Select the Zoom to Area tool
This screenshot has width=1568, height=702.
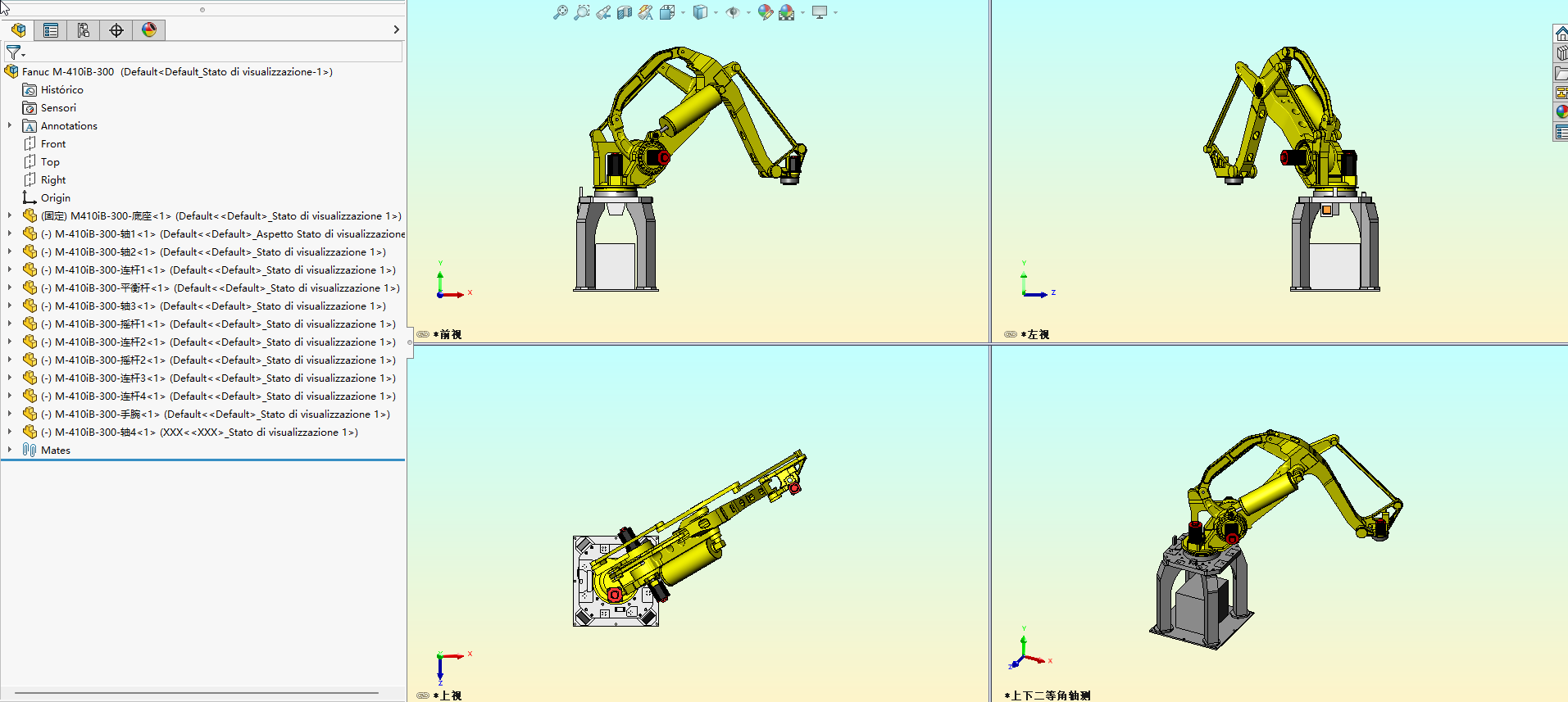coord(582,12)
